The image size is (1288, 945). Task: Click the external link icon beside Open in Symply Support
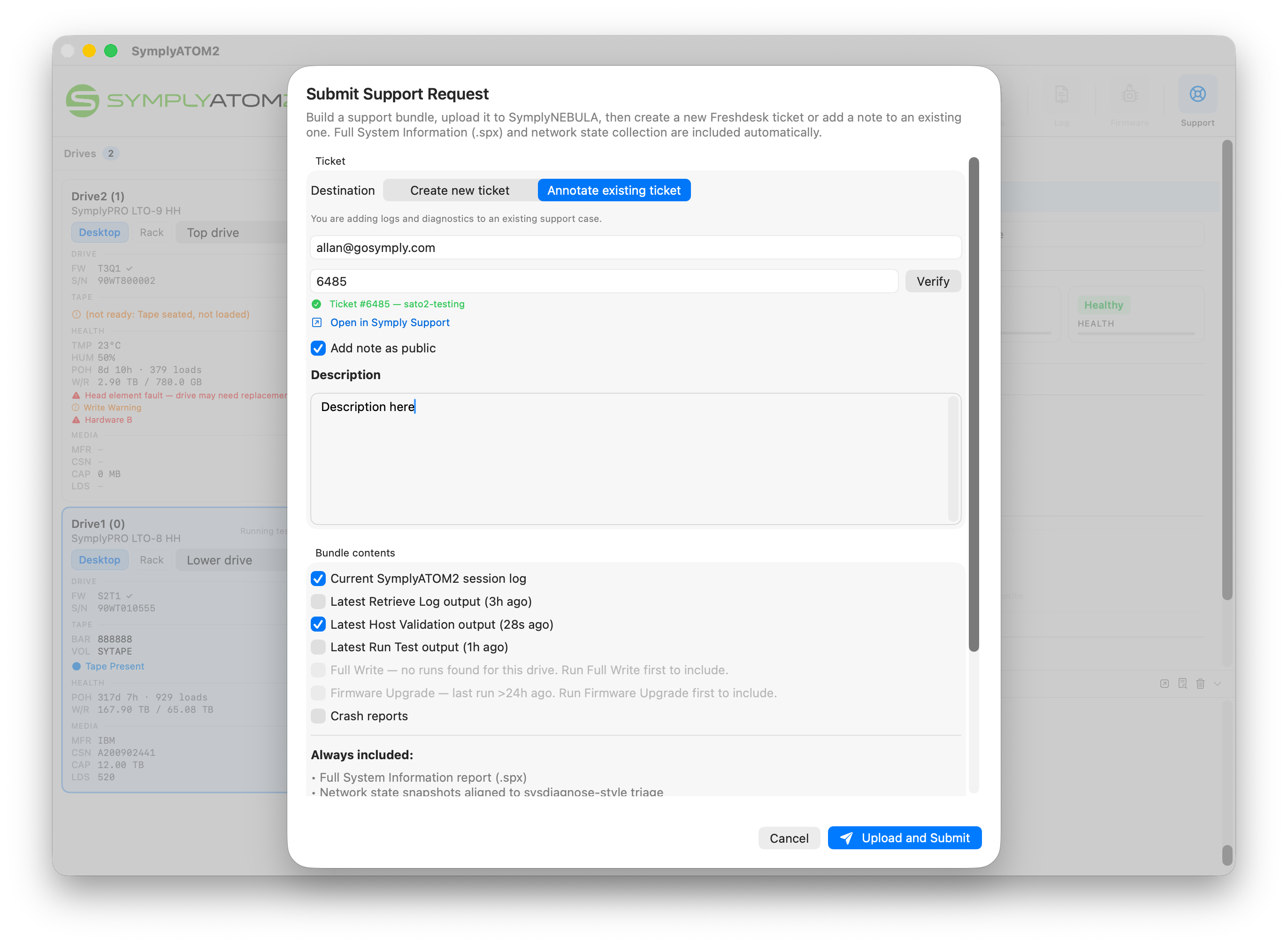pos(316,323)
